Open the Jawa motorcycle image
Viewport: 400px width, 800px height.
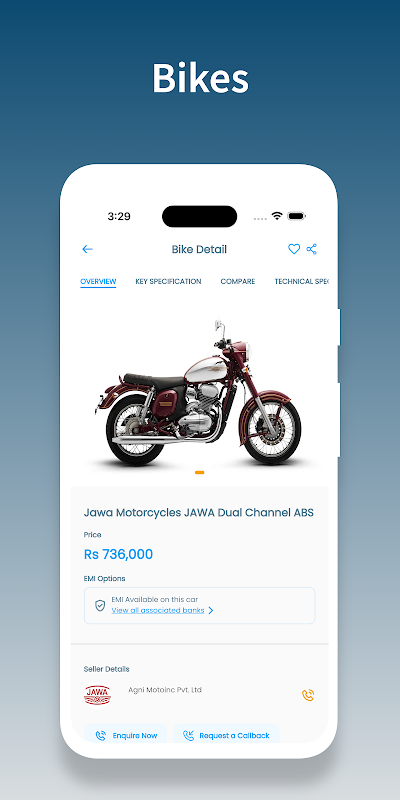199,392
